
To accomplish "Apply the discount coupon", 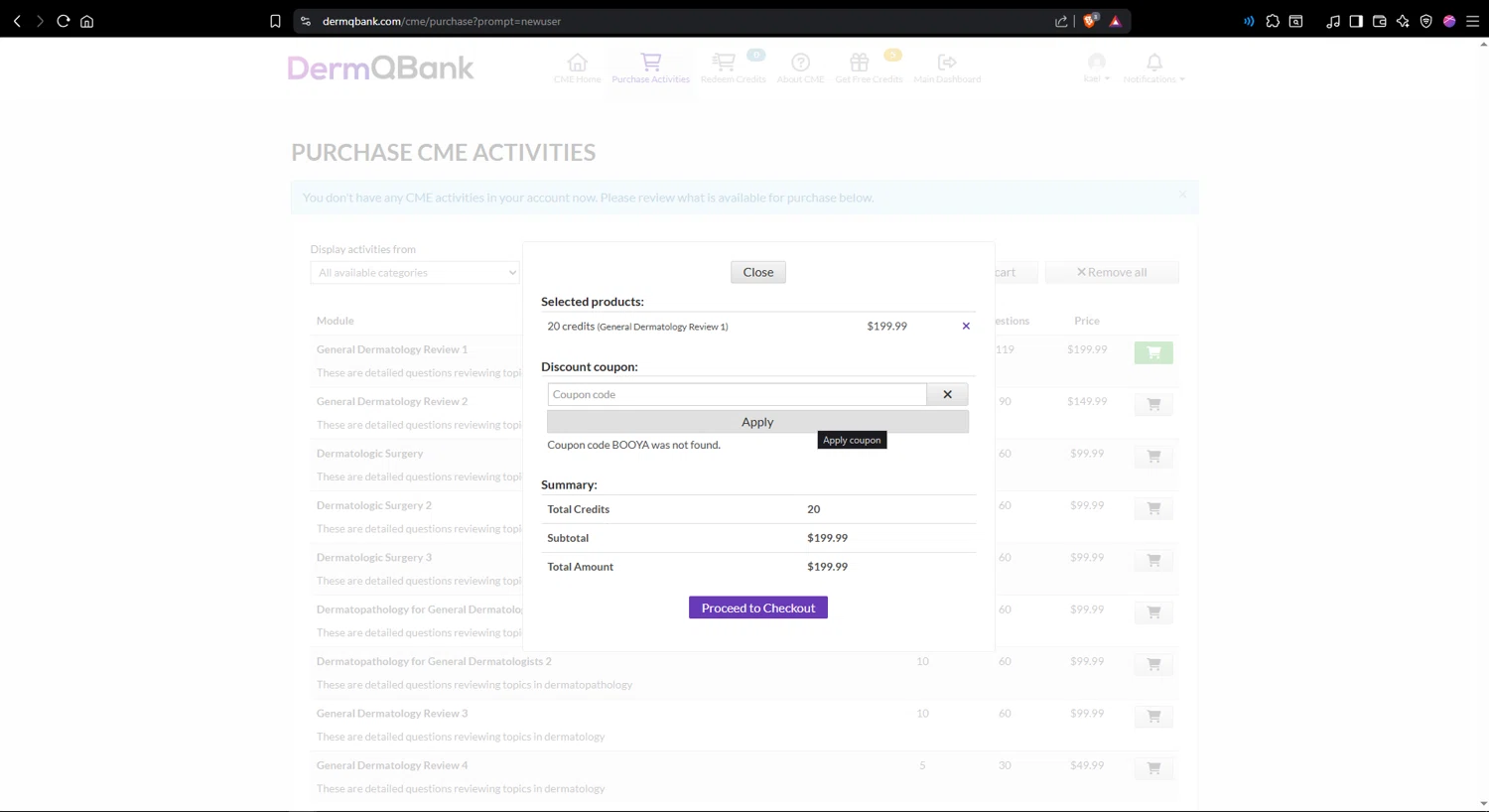I will tap(757, 422).
